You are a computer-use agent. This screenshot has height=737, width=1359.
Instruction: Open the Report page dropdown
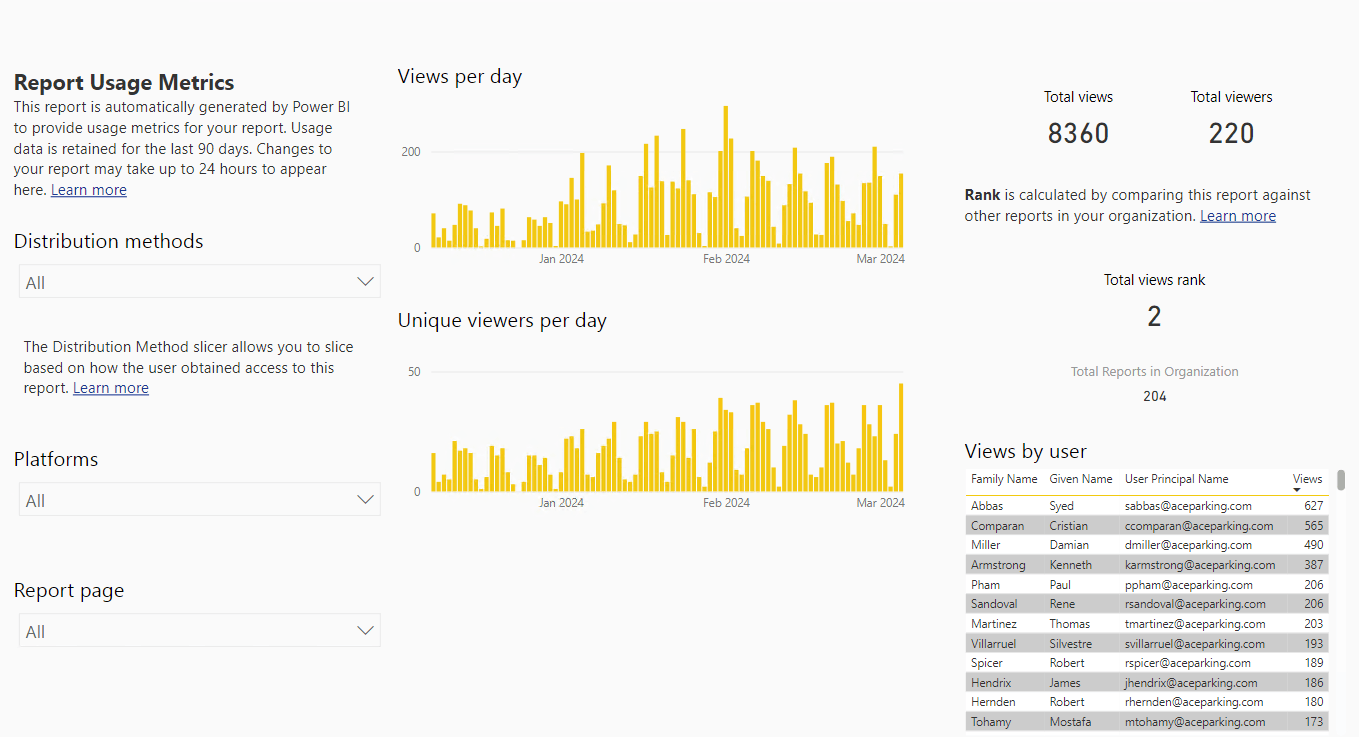coord(199,631)
